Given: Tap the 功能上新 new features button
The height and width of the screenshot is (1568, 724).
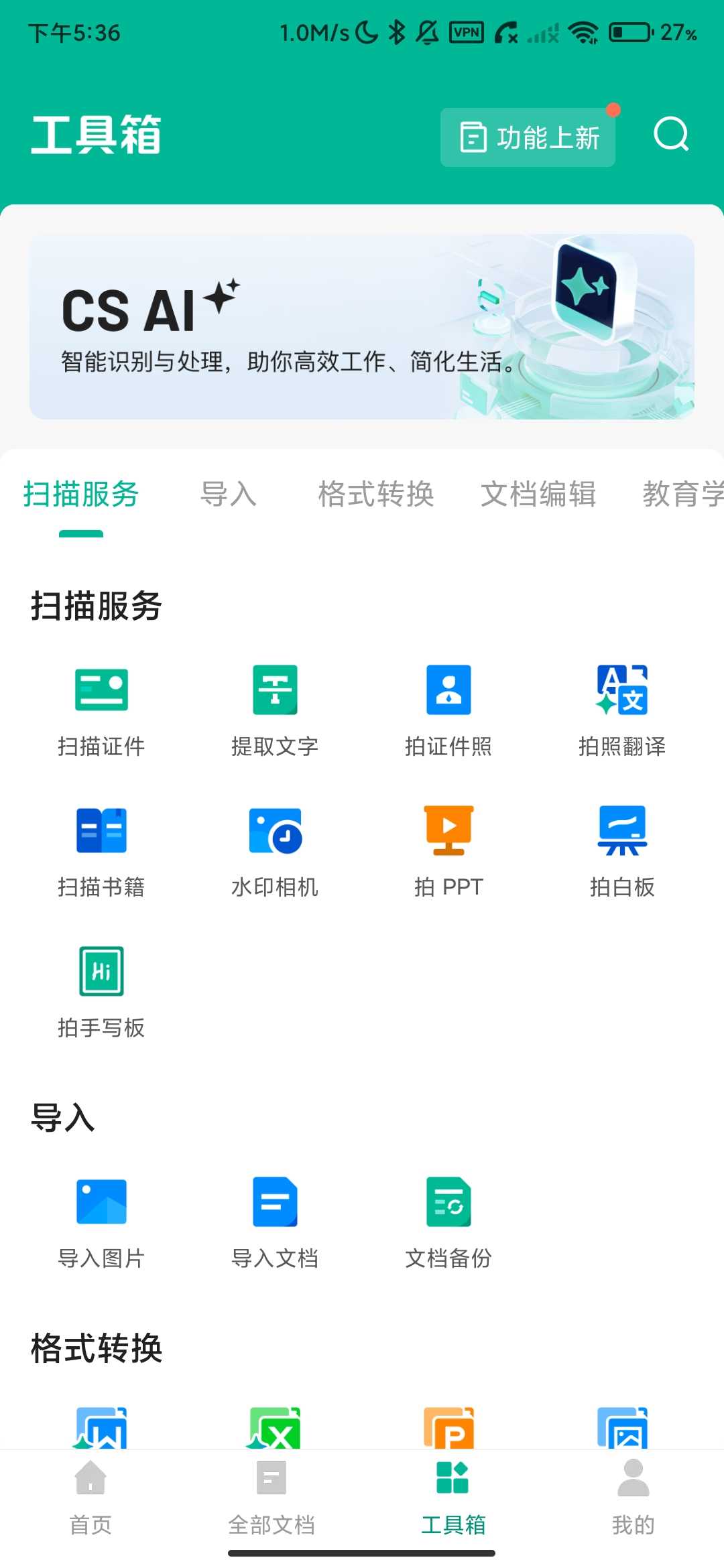Looking at the screenshot, I should (x=528, y=137).
